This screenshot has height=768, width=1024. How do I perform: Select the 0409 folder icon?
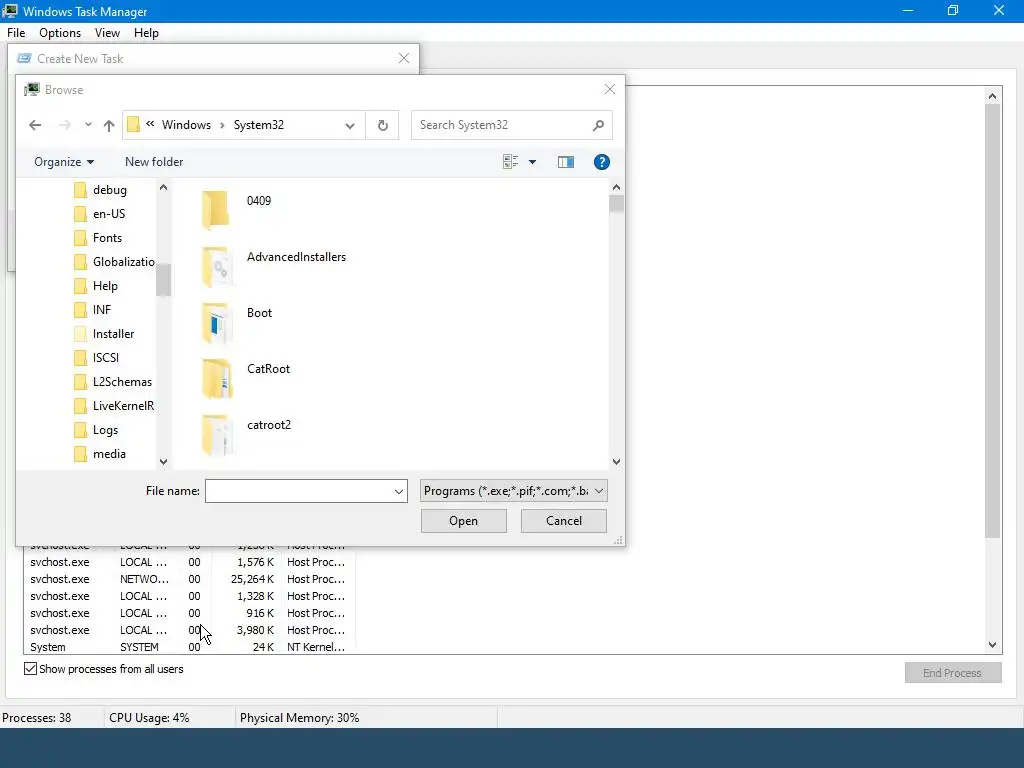[x=216, y=210]
